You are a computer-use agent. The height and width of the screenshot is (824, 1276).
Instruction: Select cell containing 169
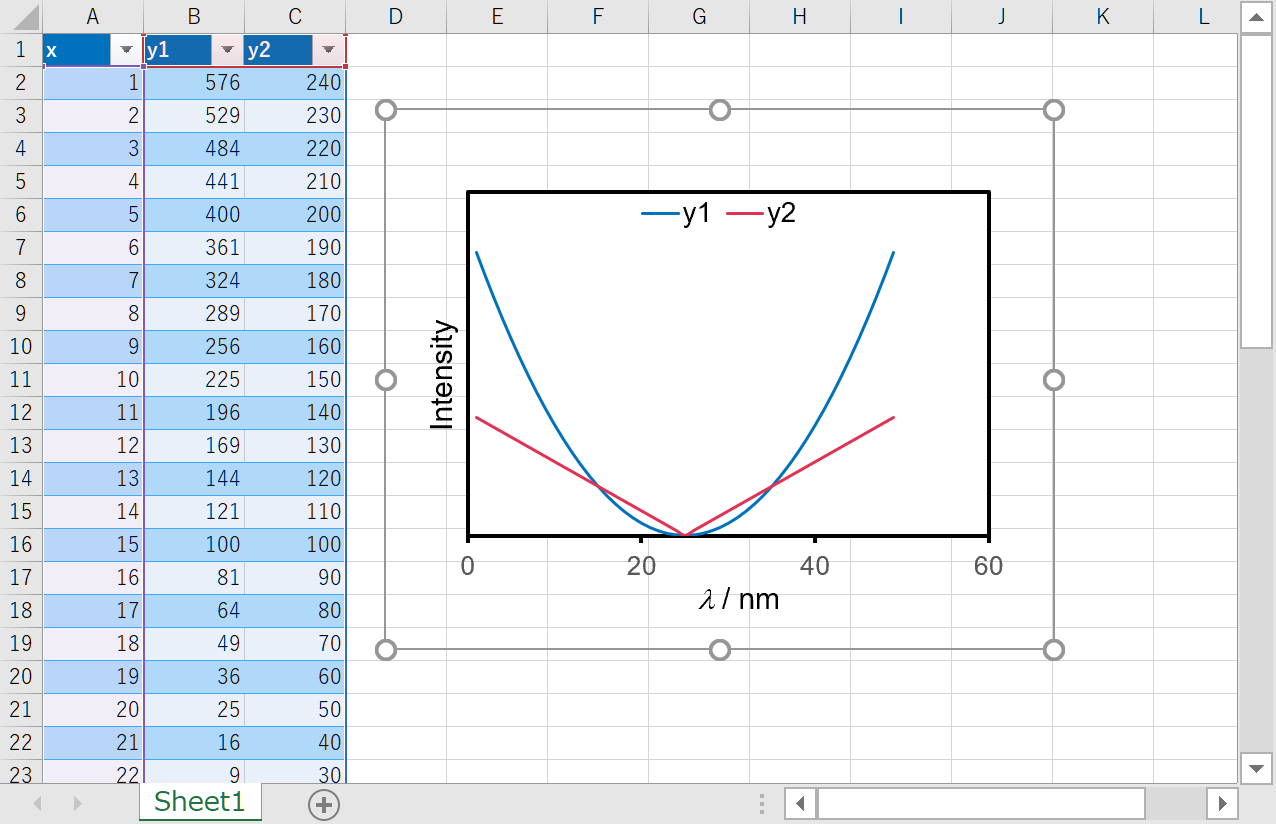pyautogui.click(x=194, y=446)
